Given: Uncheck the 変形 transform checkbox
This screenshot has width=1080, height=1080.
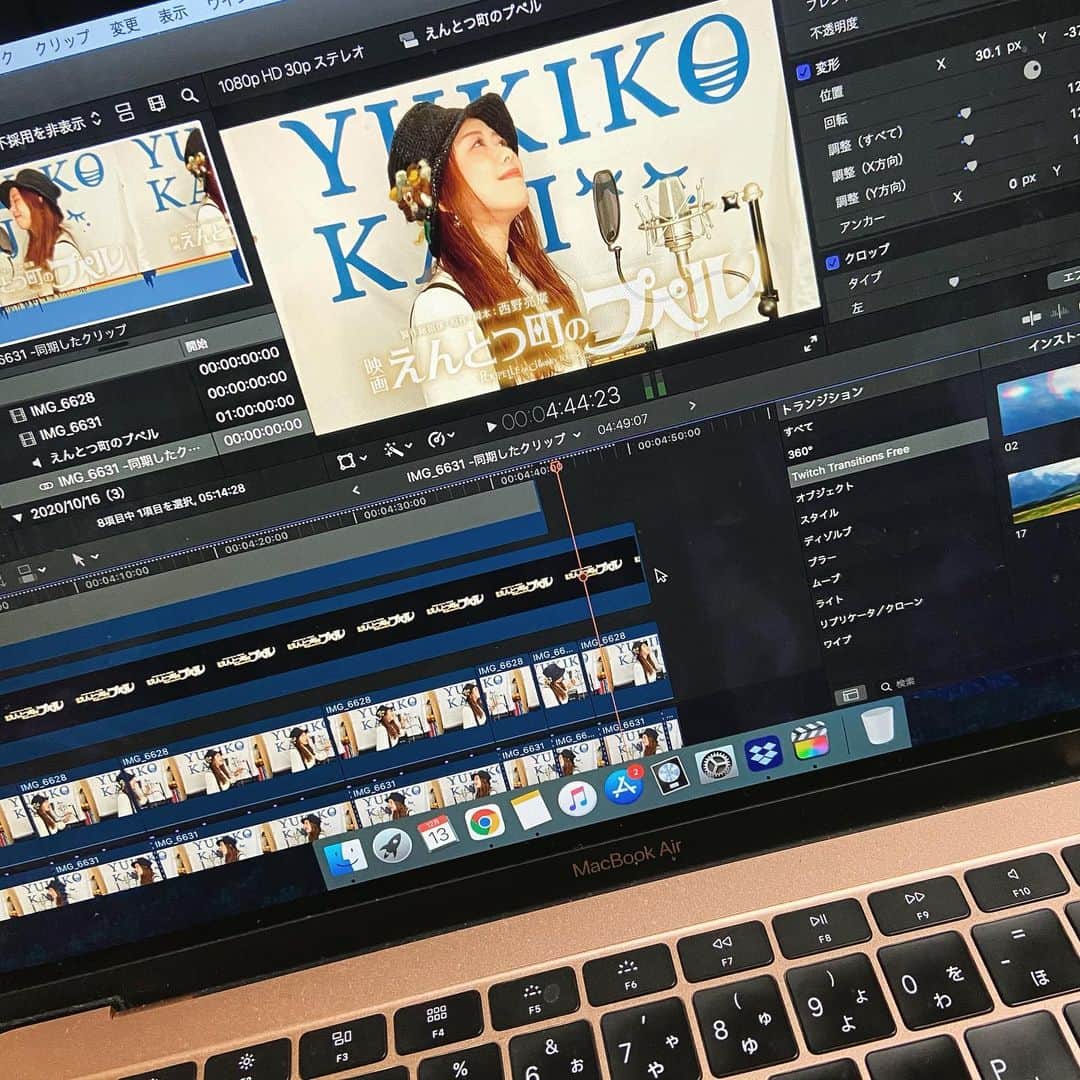Looking at the screenshot, I should click(803, 72).
